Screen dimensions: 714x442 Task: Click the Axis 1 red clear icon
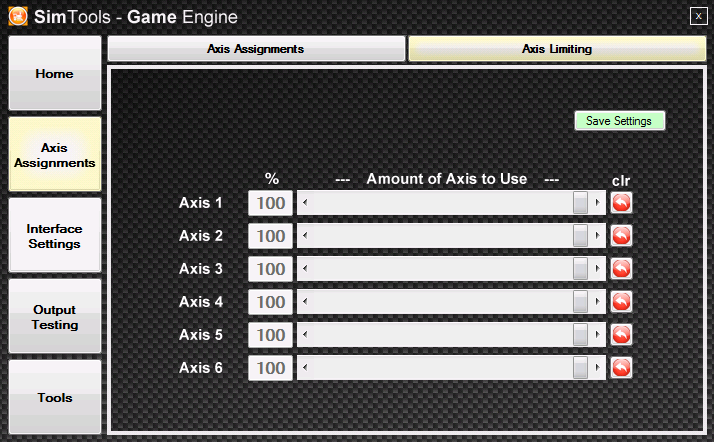coord(621,203)
